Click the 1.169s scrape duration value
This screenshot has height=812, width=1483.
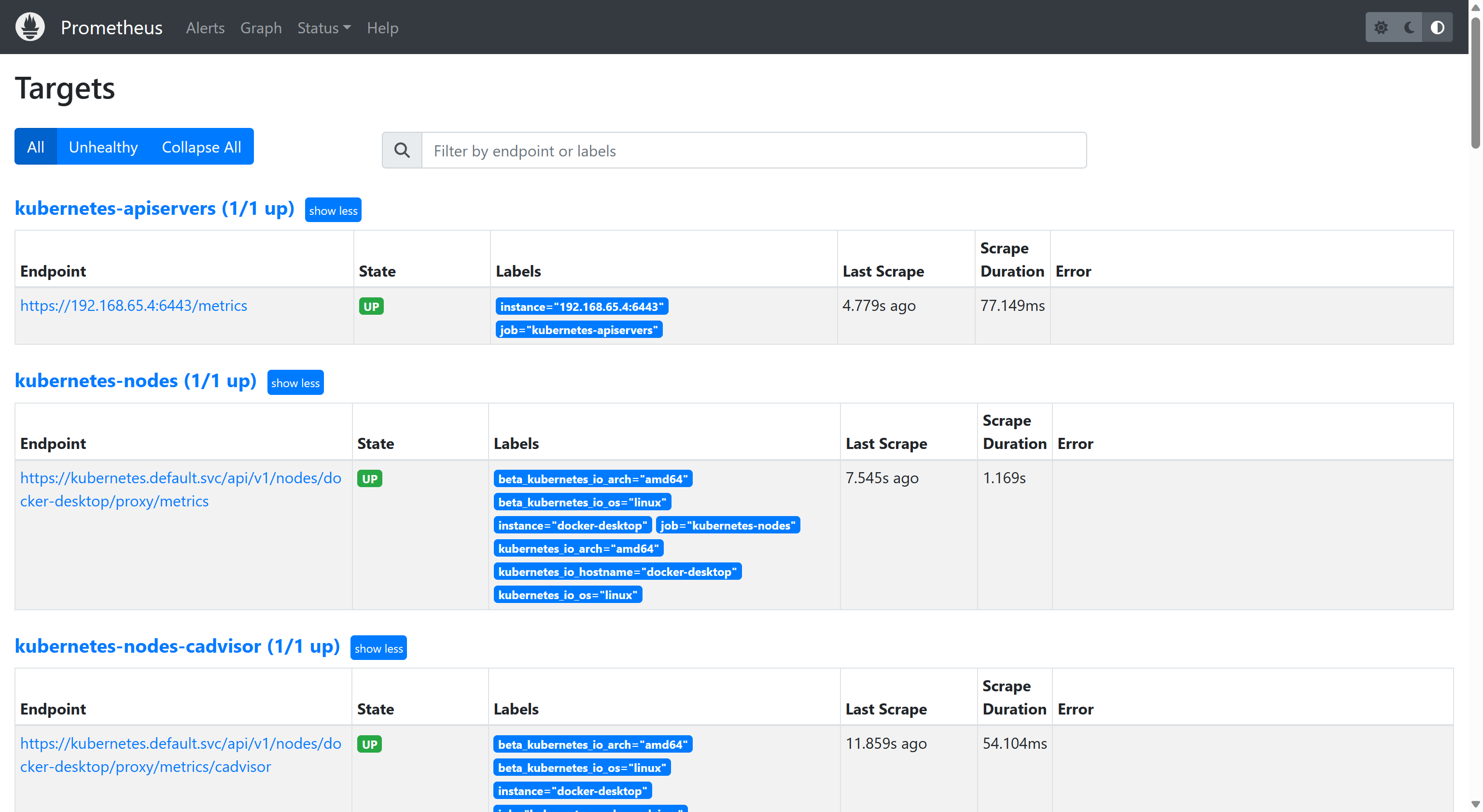point(1004,477)
